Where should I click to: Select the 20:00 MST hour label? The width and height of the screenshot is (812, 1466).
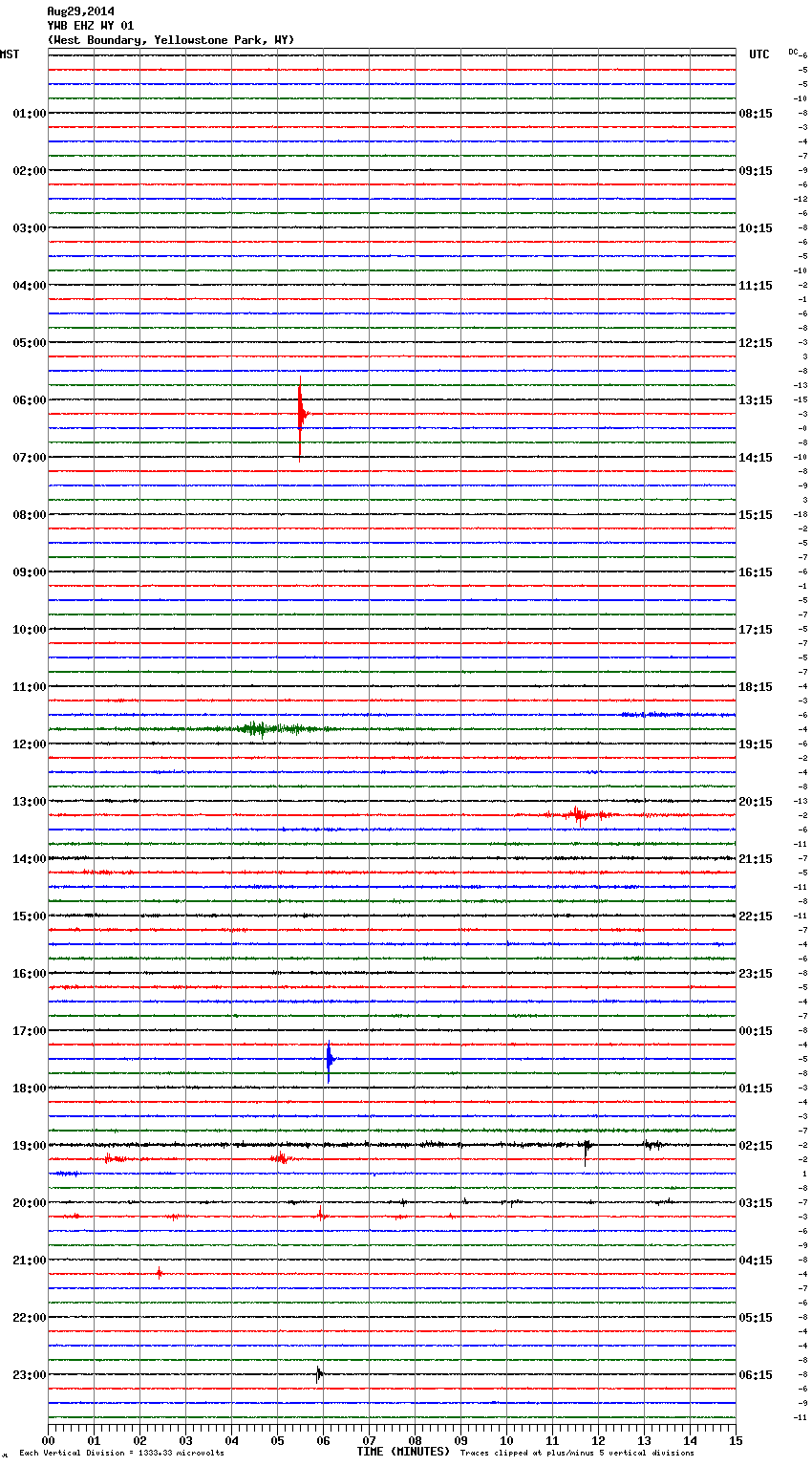point(30,1203)
